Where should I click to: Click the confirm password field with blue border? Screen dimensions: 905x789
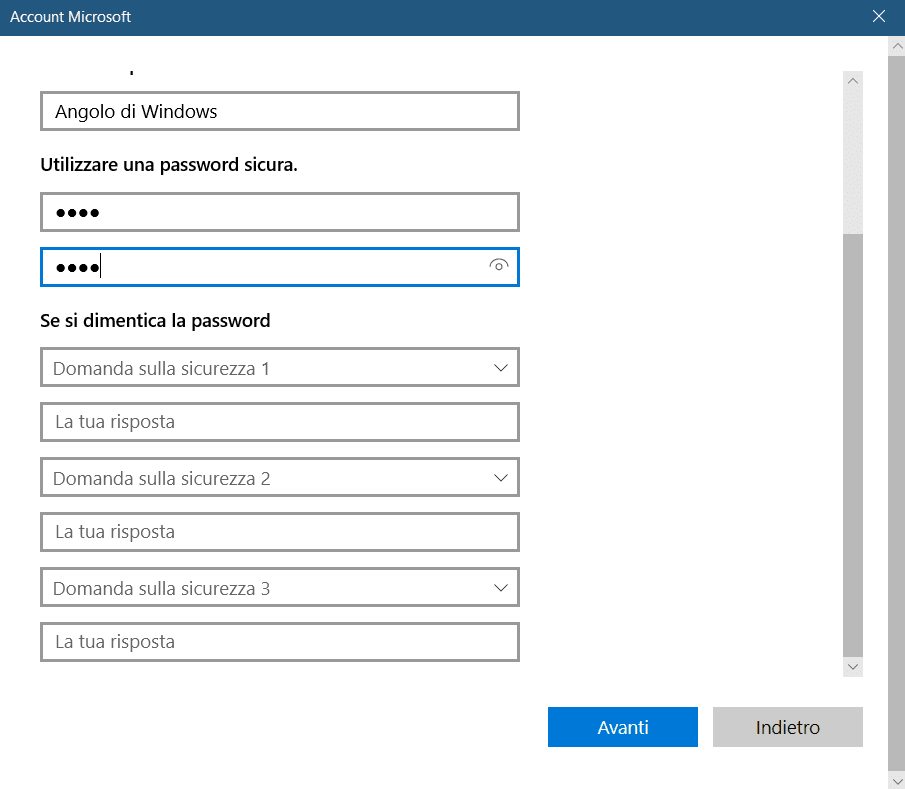pyautogui.click(x=280, y=267)
